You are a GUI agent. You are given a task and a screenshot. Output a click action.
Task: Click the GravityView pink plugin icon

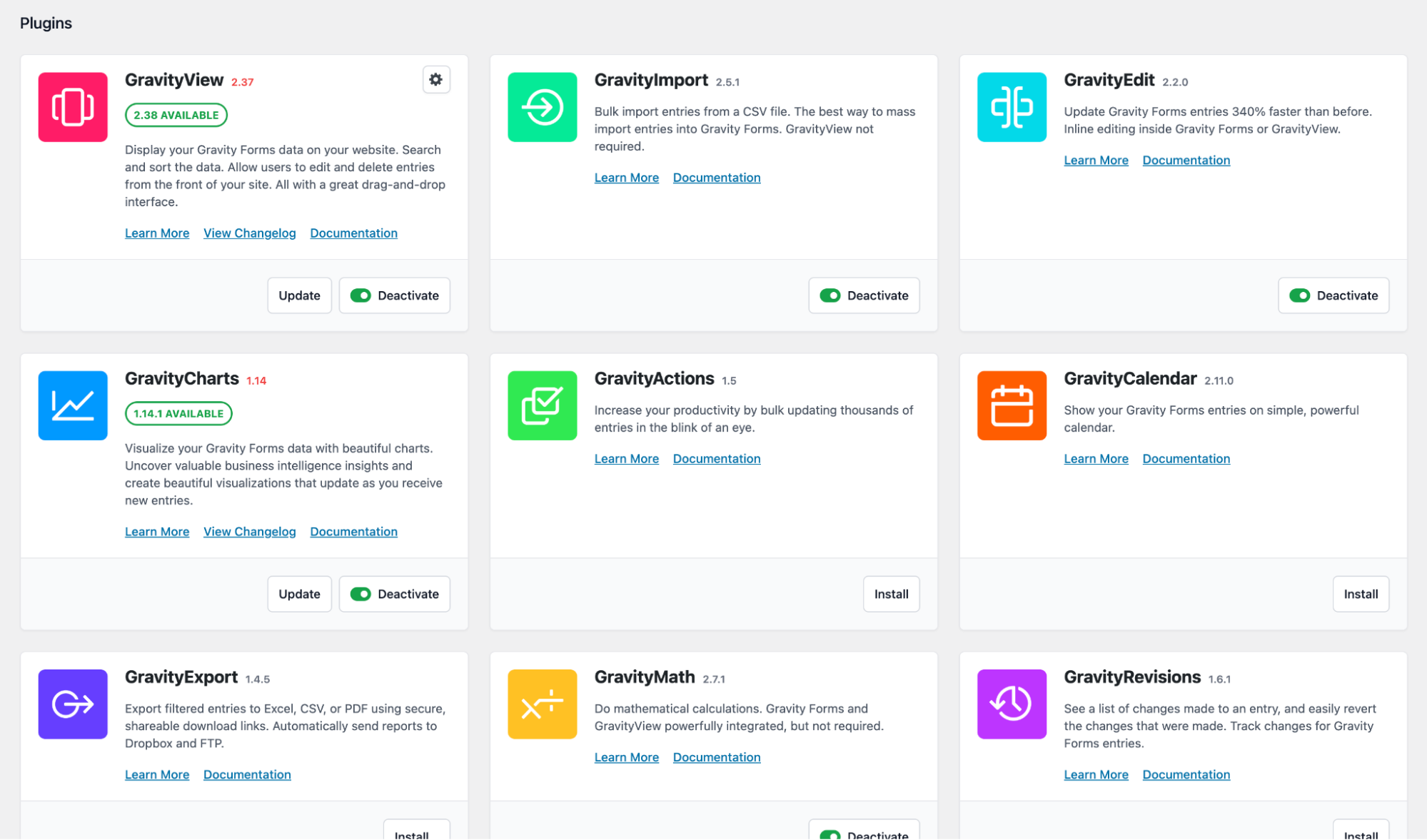[73, 107]
